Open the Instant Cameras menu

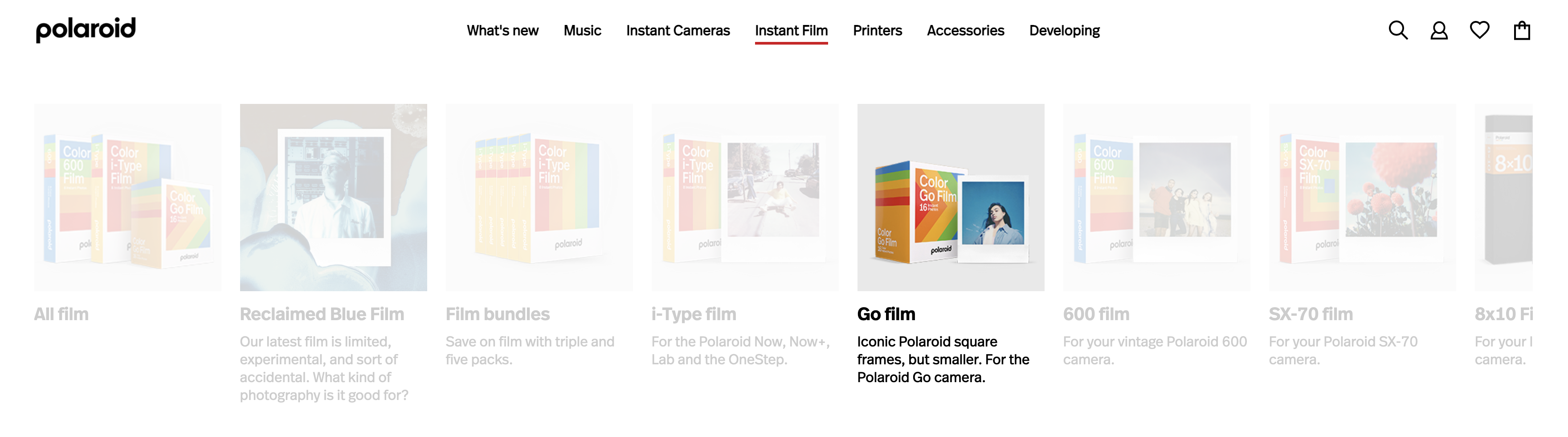(678, 30)
